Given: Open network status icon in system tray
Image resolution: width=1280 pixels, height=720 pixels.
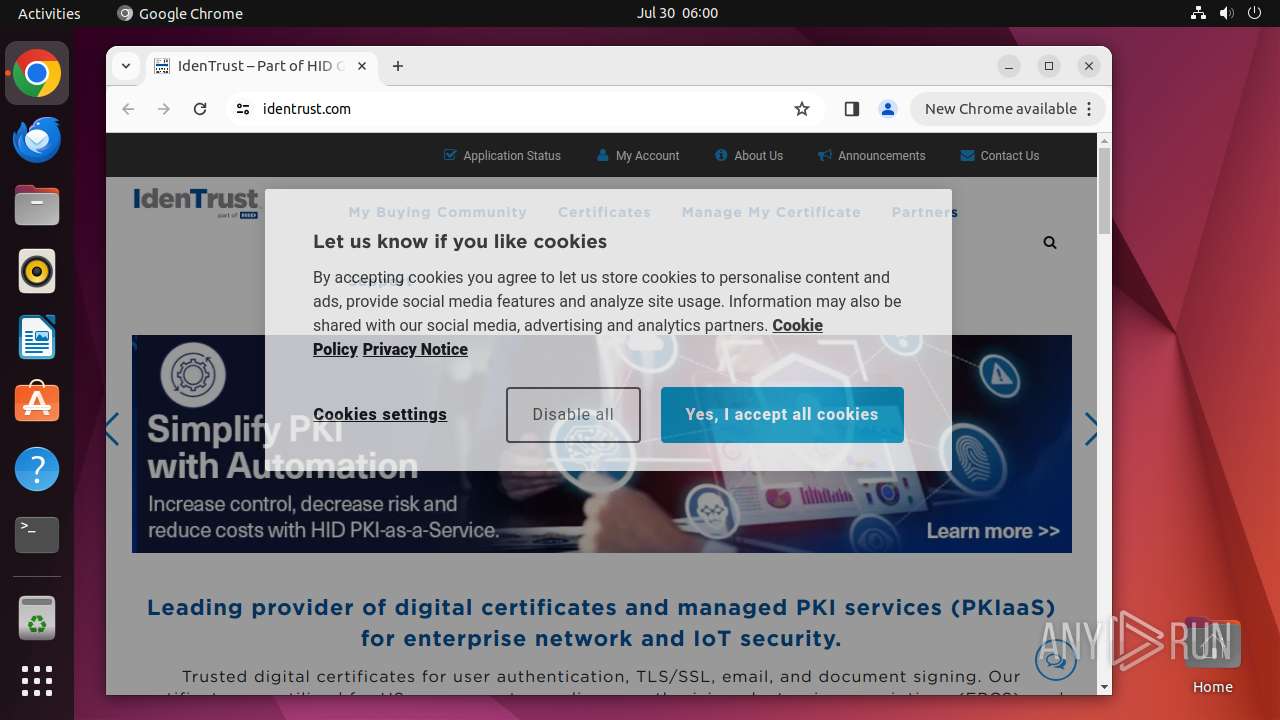Looking at the screenshot, I should 1198,13.
